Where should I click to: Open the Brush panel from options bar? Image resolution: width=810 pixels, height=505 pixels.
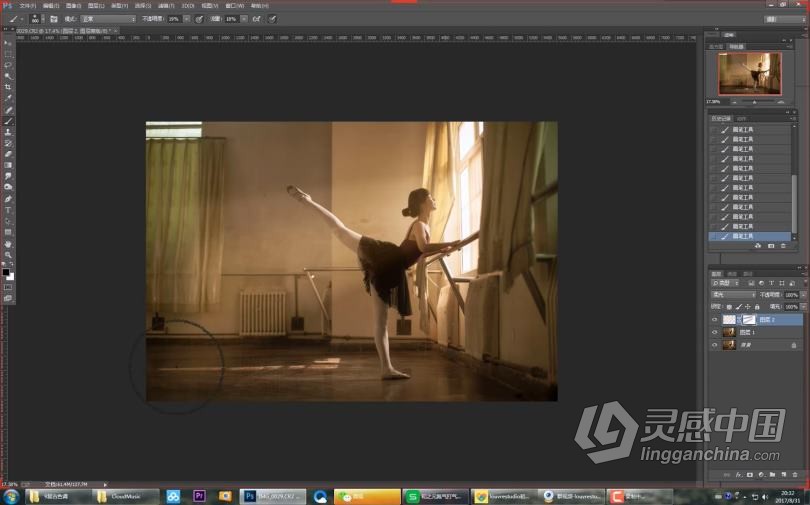click(x=54, y=19)
